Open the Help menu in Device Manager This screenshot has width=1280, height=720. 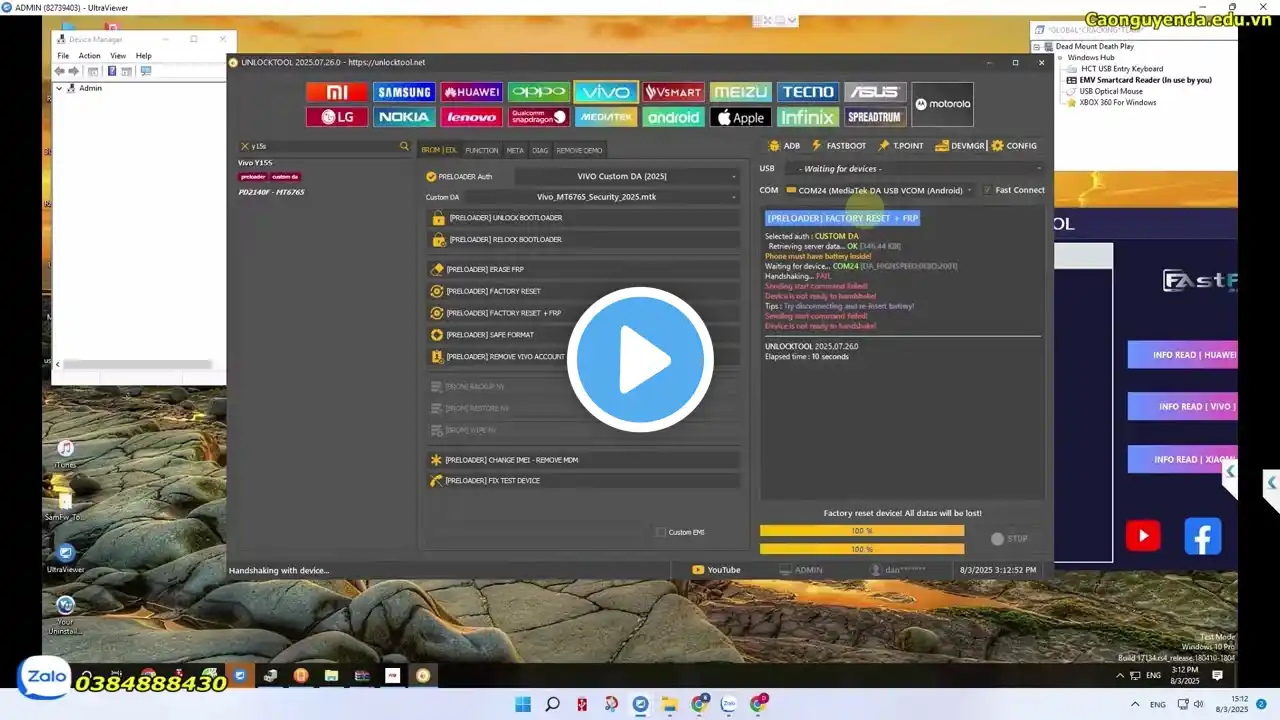(x=143, y=56)
